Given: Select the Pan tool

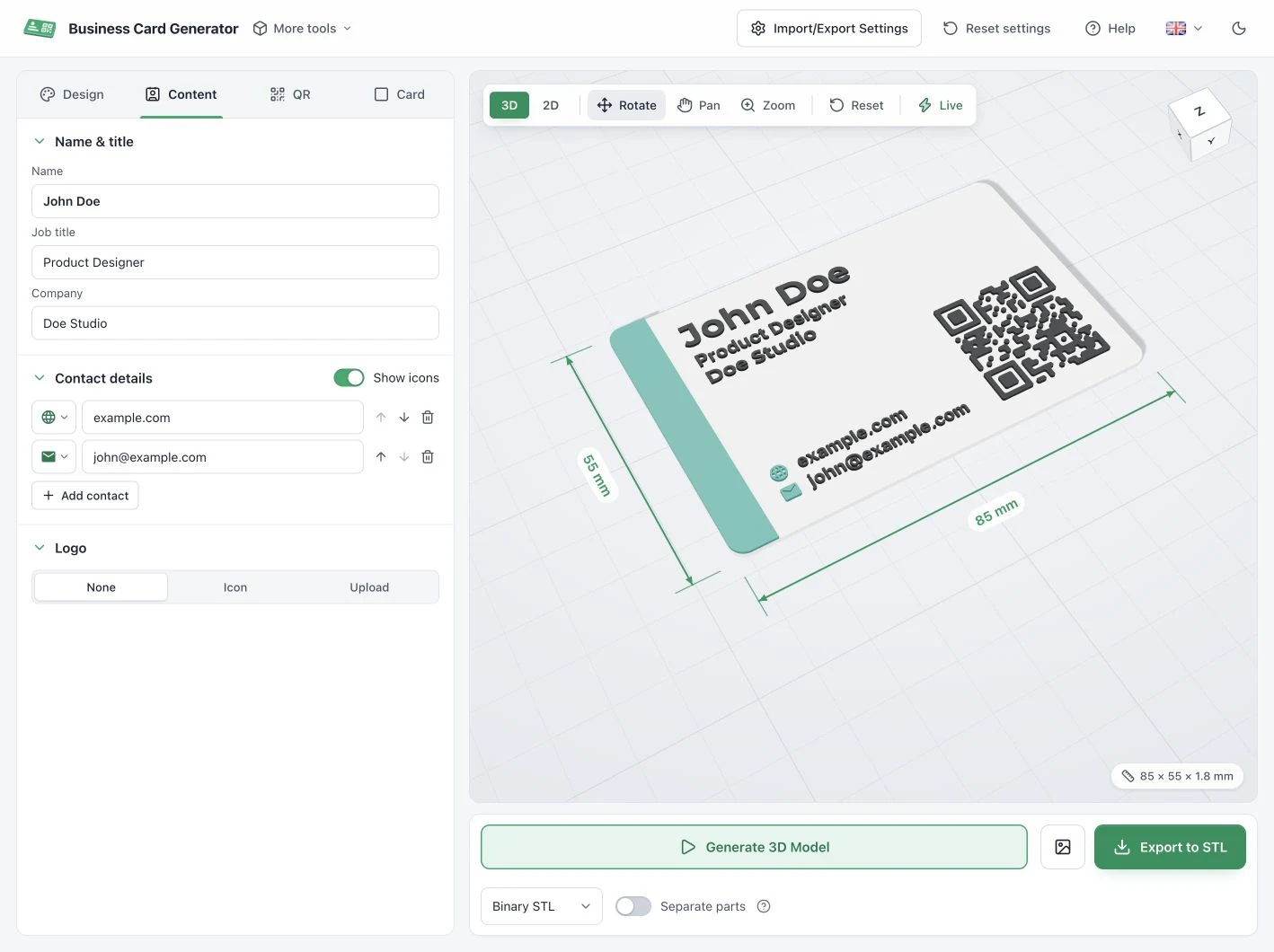Looking at the screenshot, I should [x=699, y=105].
